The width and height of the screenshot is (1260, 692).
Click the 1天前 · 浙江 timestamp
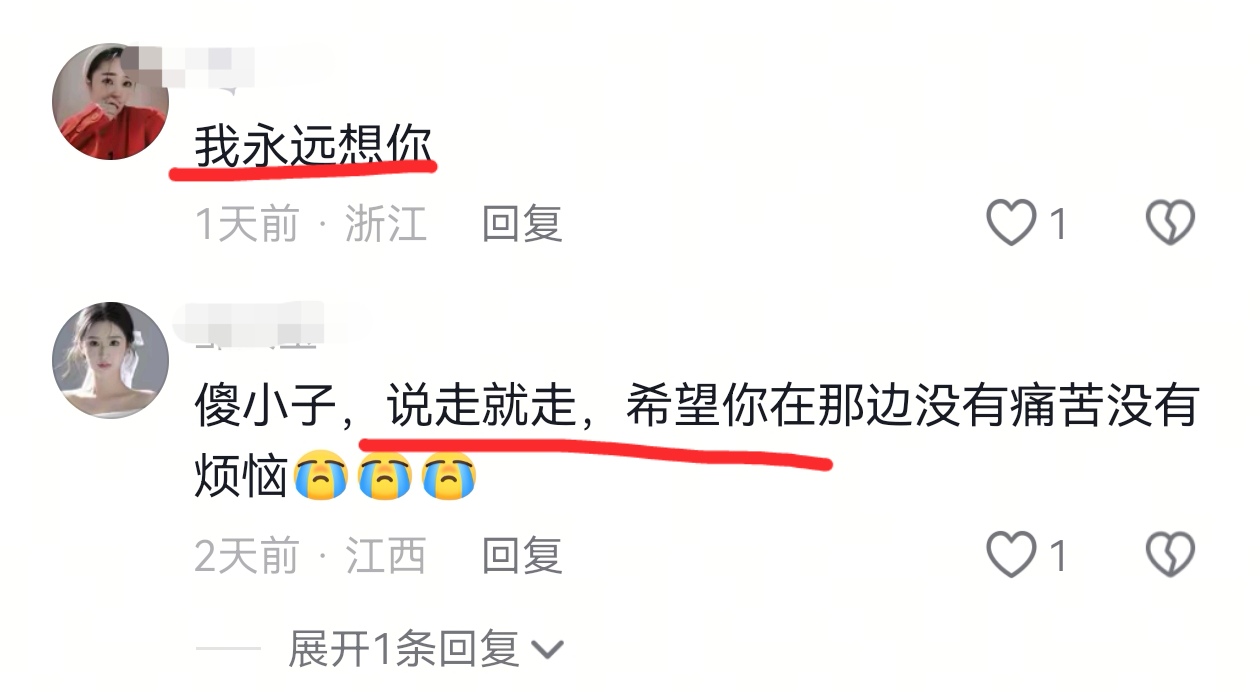click(311, 224)
